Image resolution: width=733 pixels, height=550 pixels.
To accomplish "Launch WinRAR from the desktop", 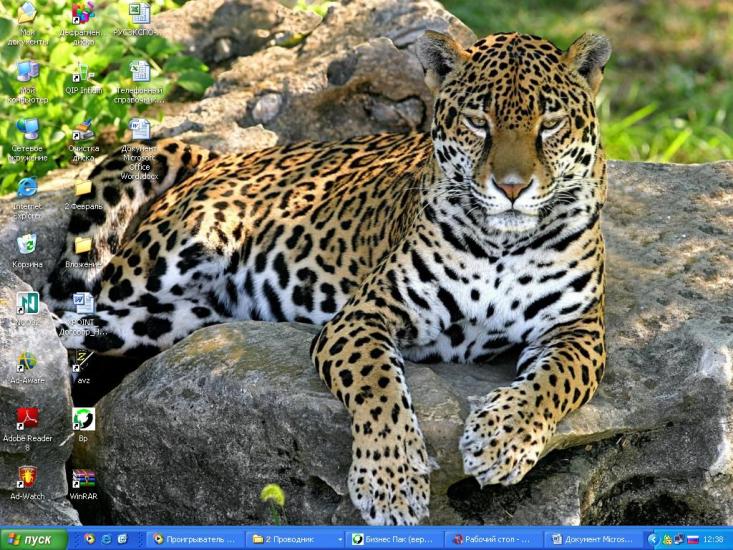I will pos(83,478).
